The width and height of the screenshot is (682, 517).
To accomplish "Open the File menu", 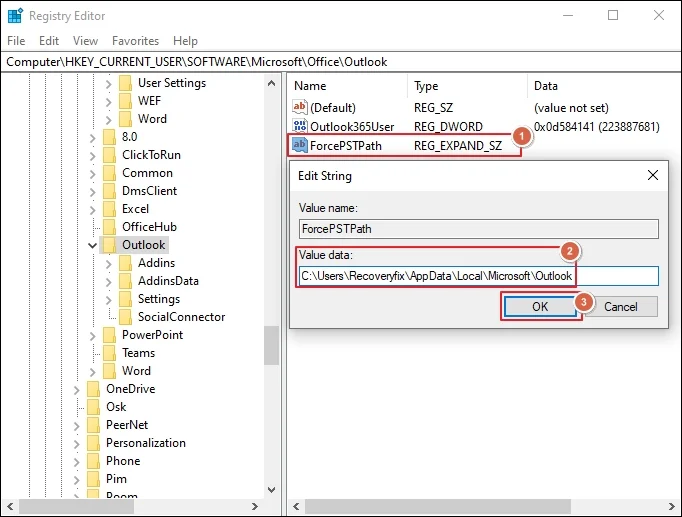I will point(16,41).
